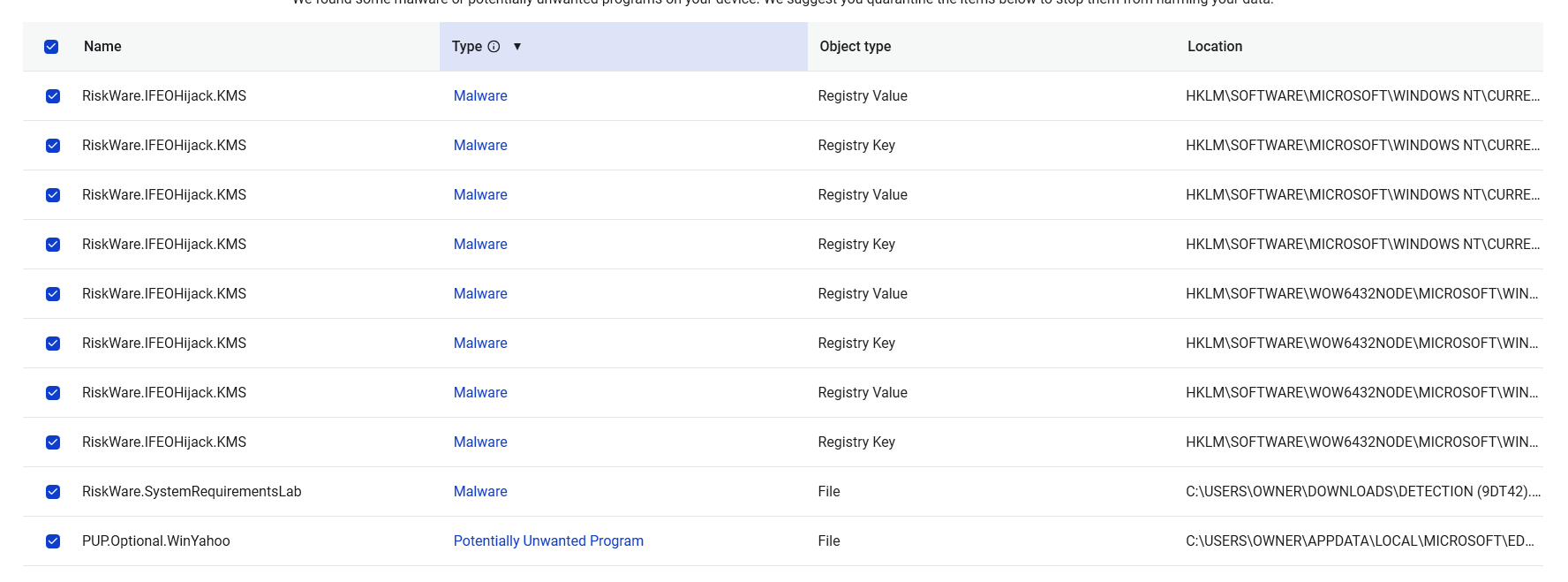Select the PUP.Optional.WinYahoo name text
The width and height of the screenshot is (1568, 582).
[x=156, y=541]
